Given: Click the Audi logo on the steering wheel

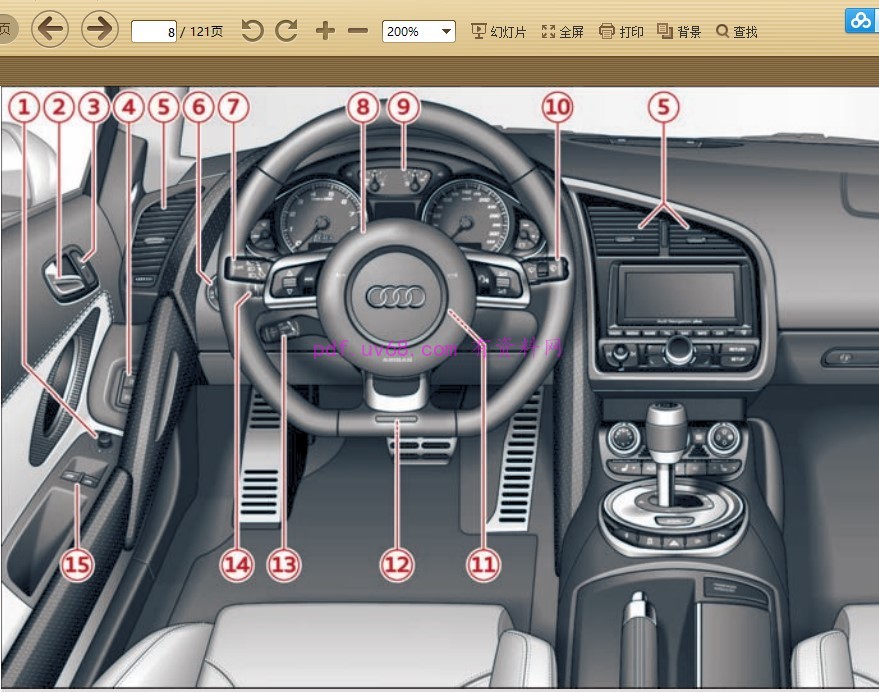Looking at the screenshot, I should tap(397, 297).
